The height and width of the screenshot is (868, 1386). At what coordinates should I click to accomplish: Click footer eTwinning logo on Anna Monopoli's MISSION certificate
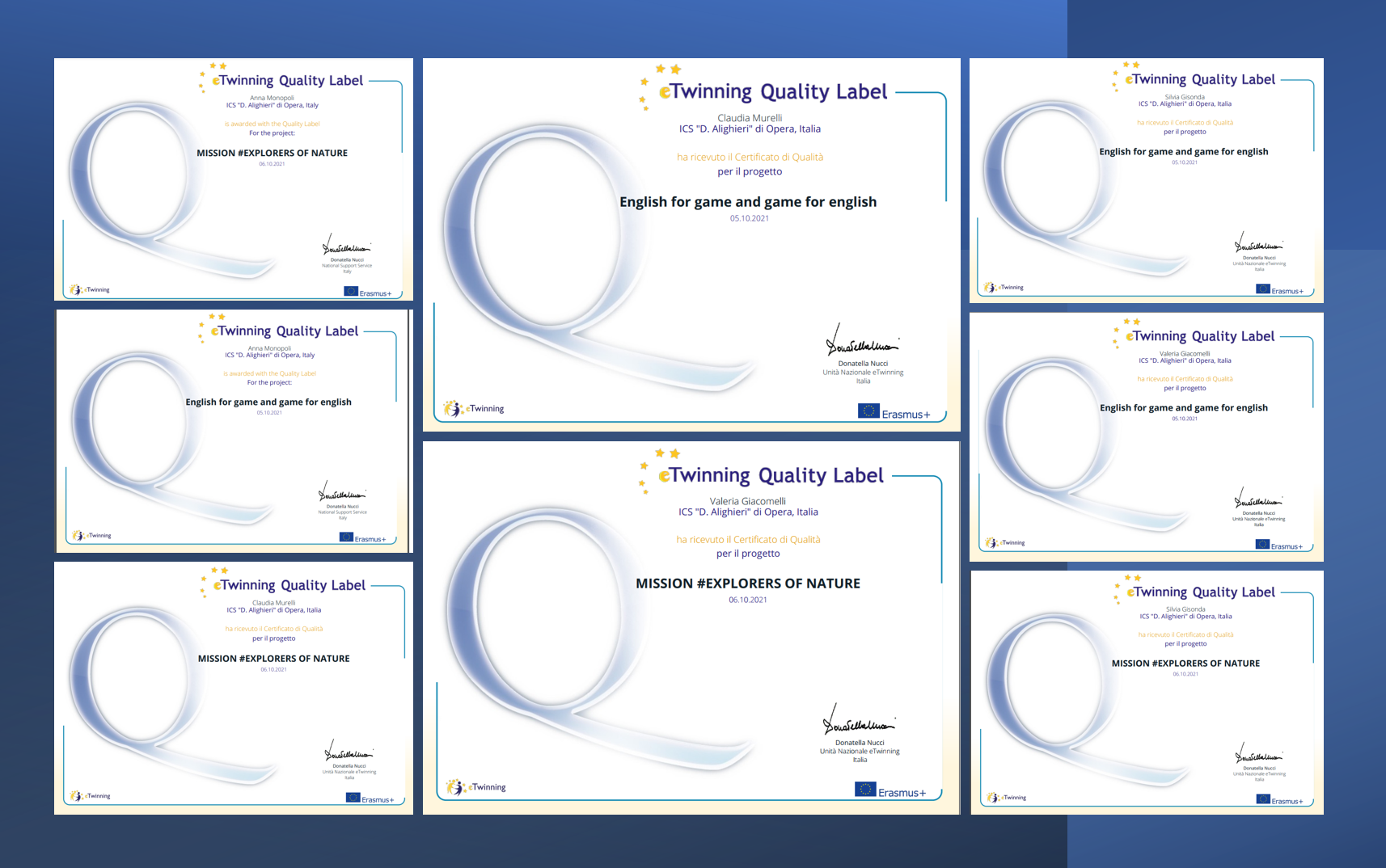[90, 289]
